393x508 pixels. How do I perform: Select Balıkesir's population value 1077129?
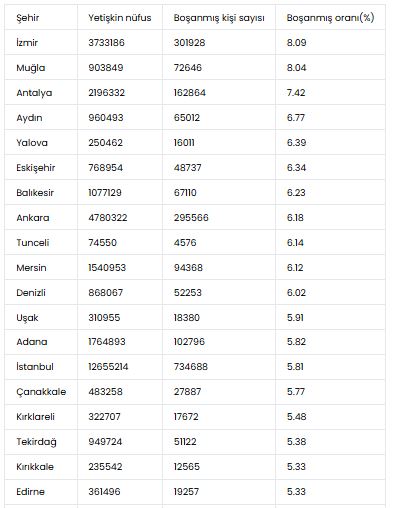[x=105, y=193]
